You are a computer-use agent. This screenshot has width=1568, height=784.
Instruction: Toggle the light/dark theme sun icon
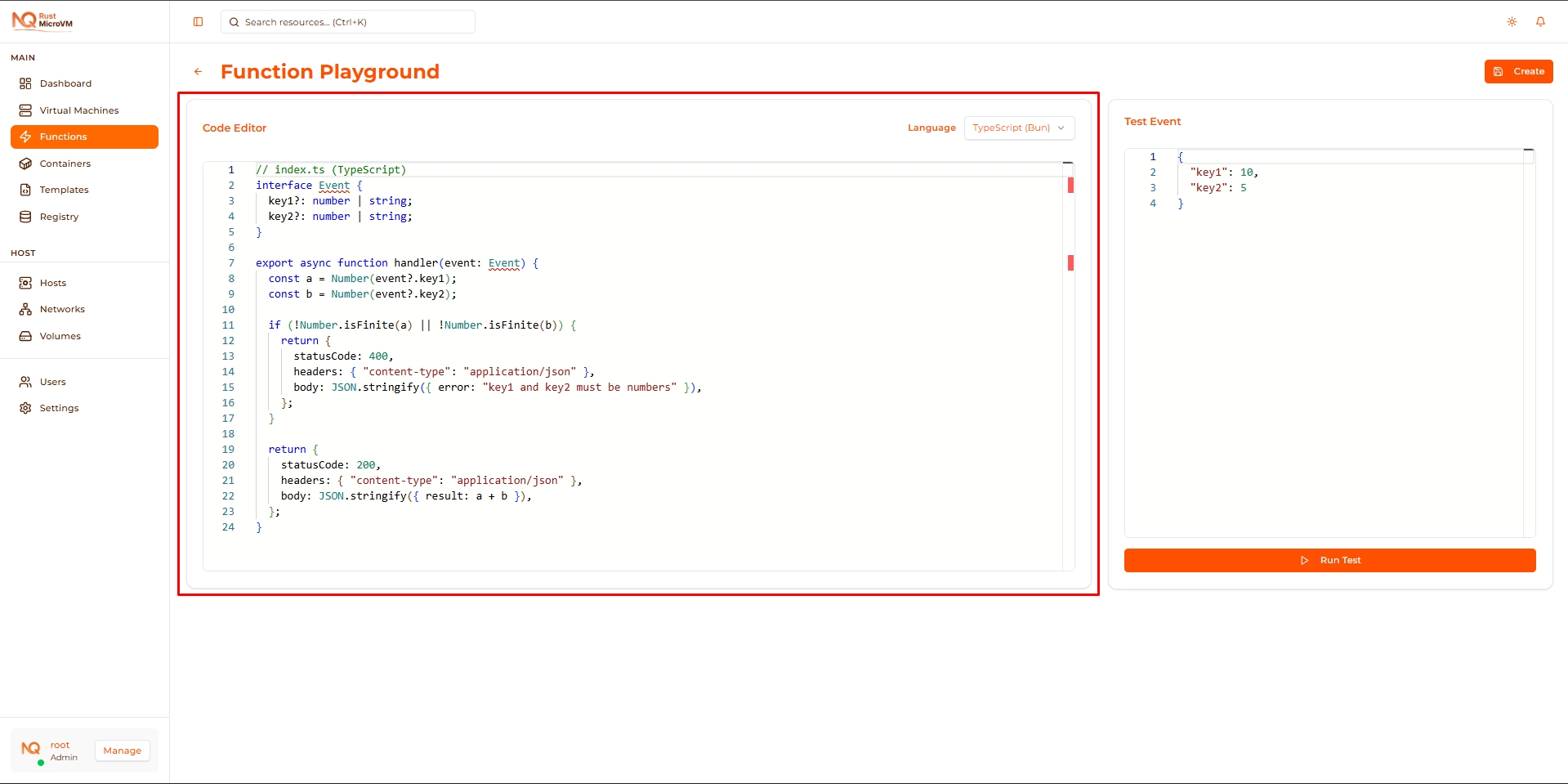pos(1512,21)
